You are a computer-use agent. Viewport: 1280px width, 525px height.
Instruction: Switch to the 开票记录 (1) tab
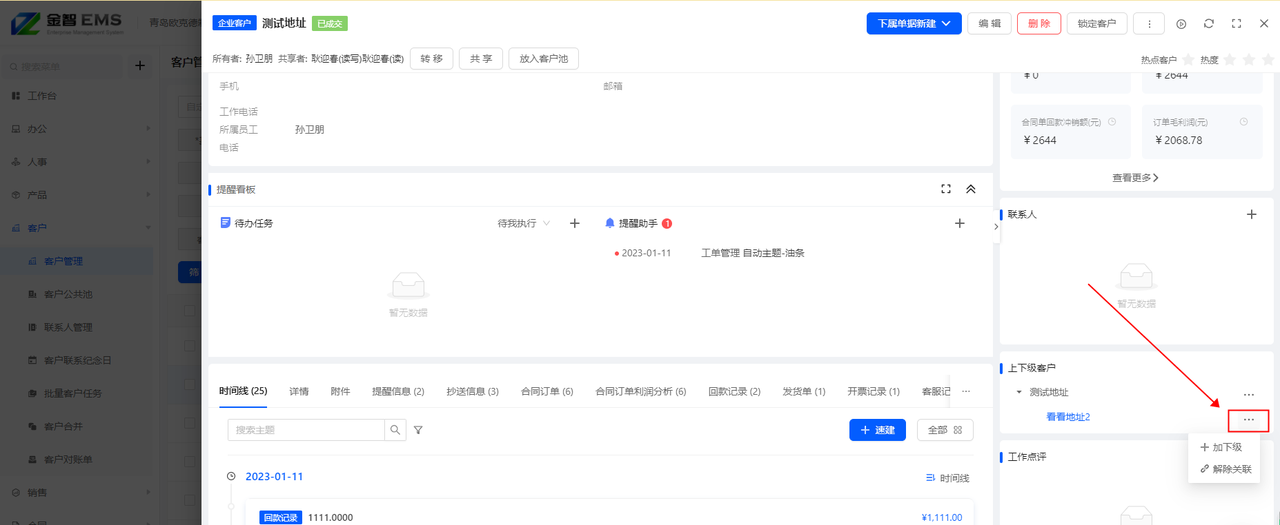(873, 391)
